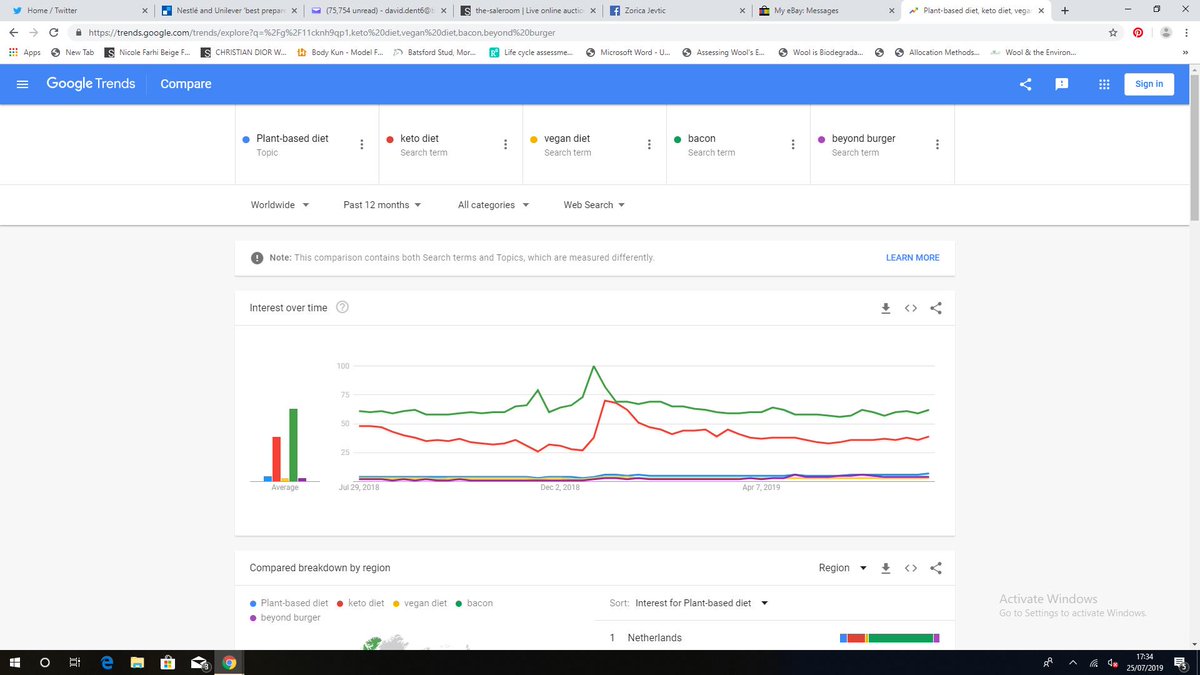The height and width of the screenshot is (675, 1200).
Task: Open the Life cycle assessment bookmark
Action: 531,52
